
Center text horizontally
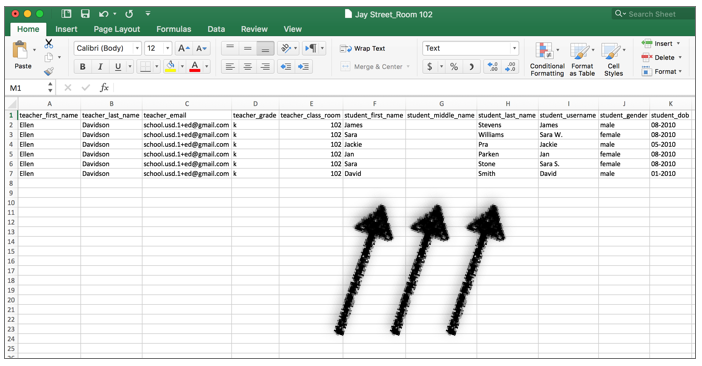(x=248, y=67)
